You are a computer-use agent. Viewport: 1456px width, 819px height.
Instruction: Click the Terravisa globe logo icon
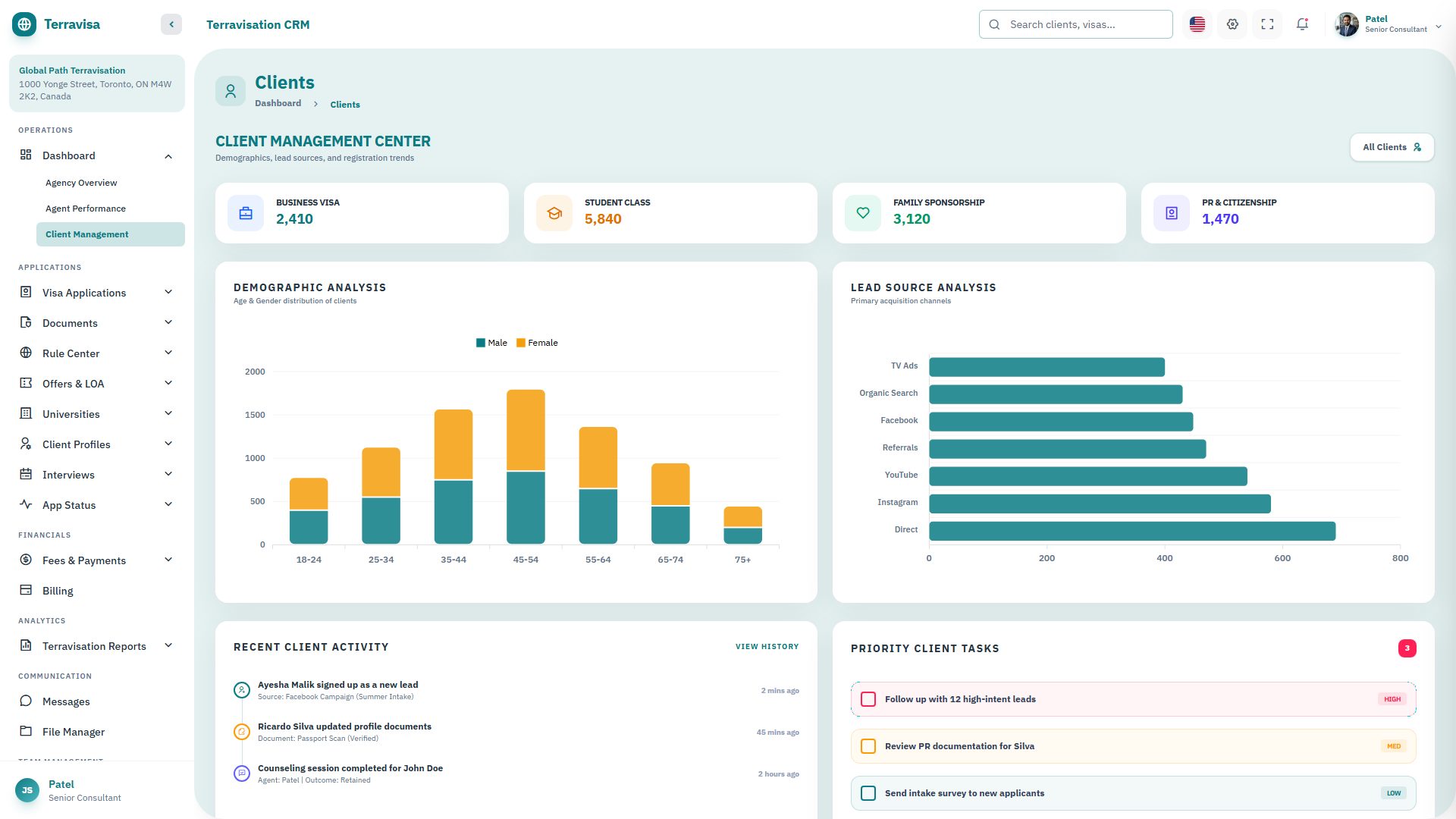tap(24, 24)
